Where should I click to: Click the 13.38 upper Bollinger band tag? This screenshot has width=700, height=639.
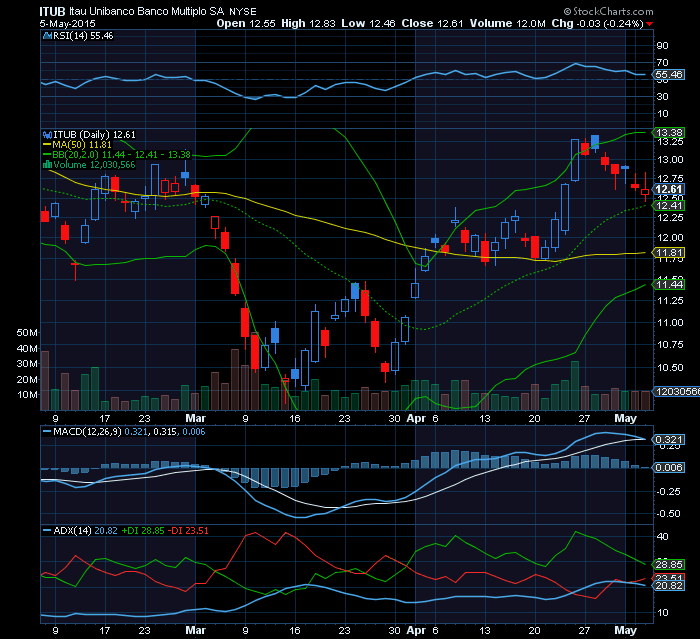coord(669,133)
